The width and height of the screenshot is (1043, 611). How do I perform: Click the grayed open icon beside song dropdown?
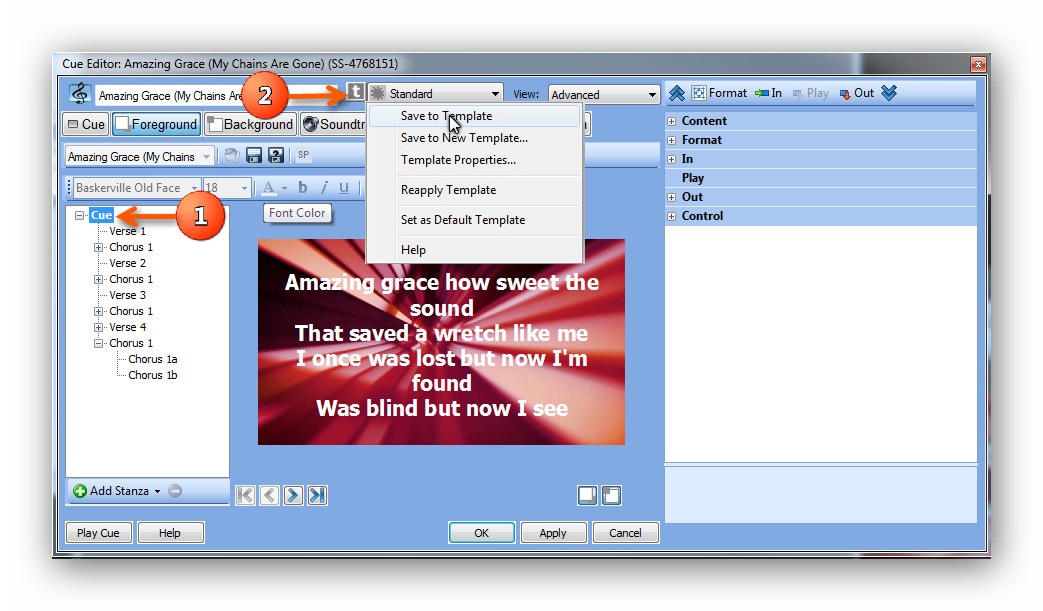231,156
